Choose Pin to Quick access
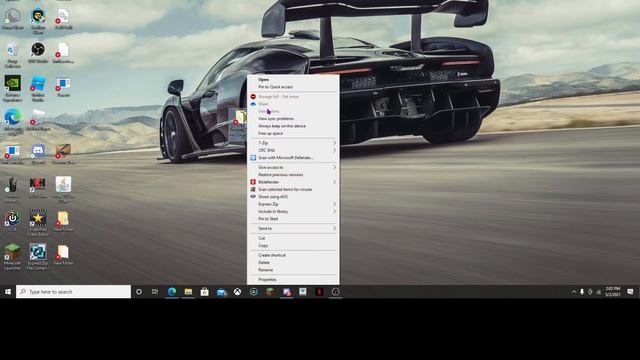640x360 pixels. tap(293, 87)
